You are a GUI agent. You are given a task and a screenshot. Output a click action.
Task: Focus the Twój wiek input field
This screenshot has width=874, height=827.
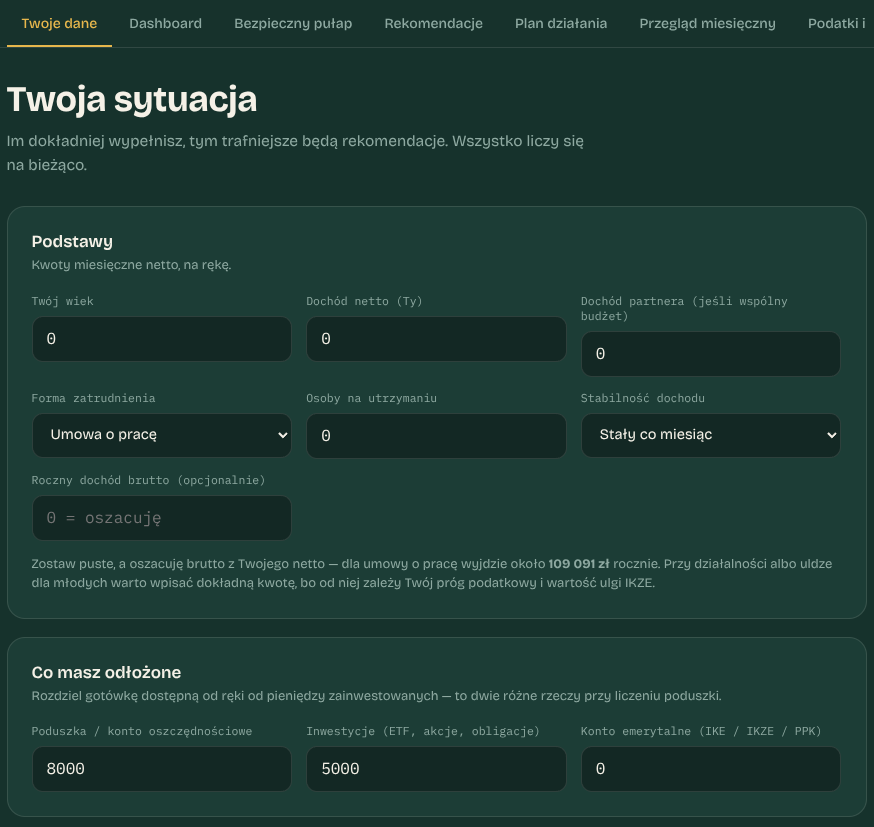click(162, 339)
